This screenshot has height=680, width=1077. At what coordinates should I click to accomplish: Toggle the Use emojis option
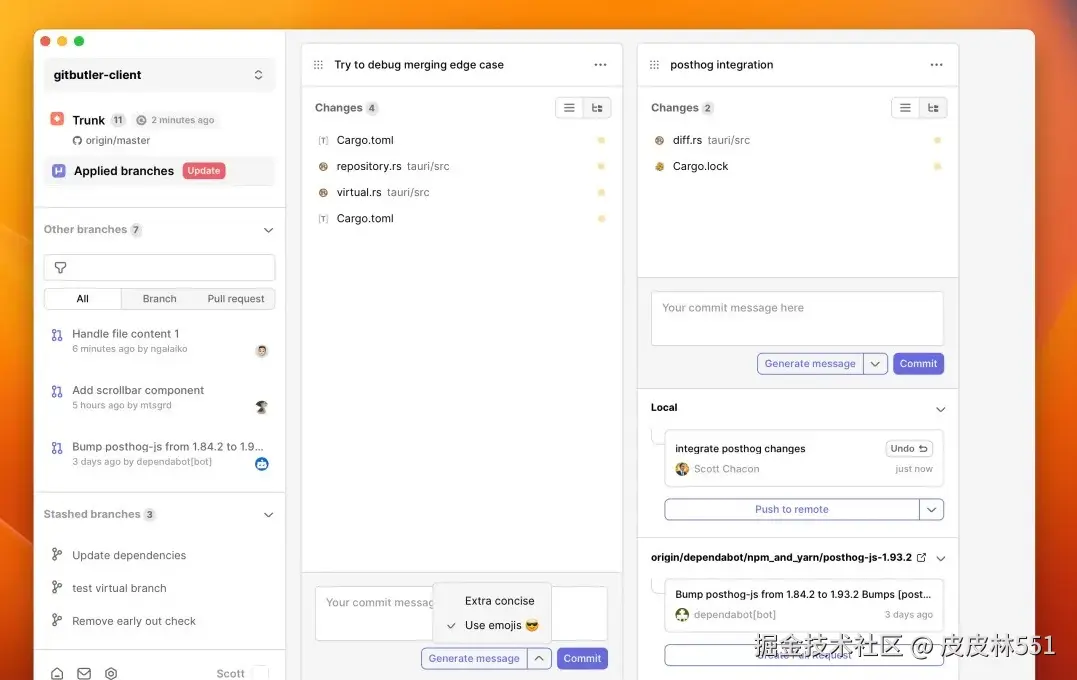point(492,626)
